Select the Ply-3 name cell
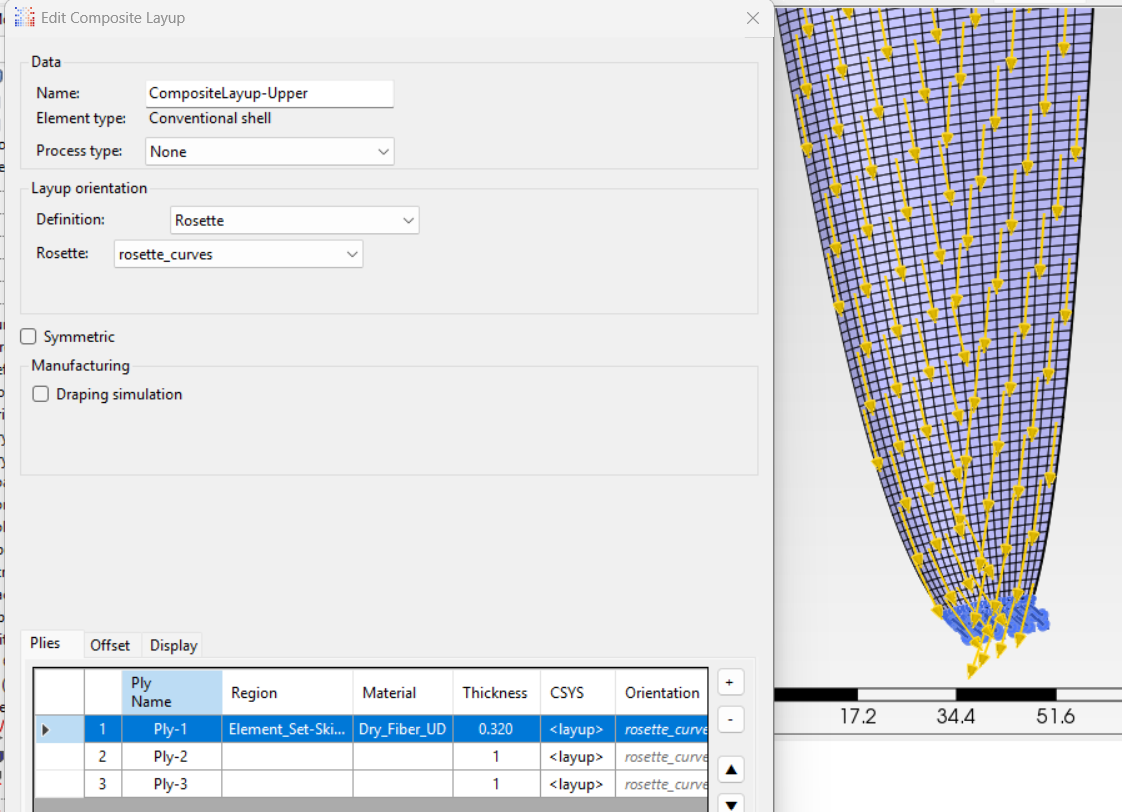This screenshot has width=1122, height=812. tap(172, 784)
